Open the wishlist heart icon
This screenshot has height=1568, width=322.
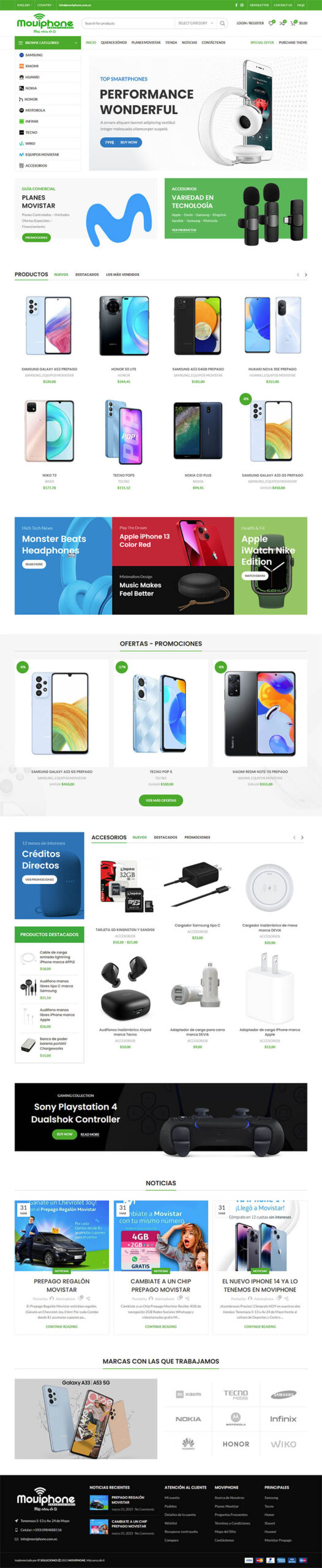click(x=271, y=23)
